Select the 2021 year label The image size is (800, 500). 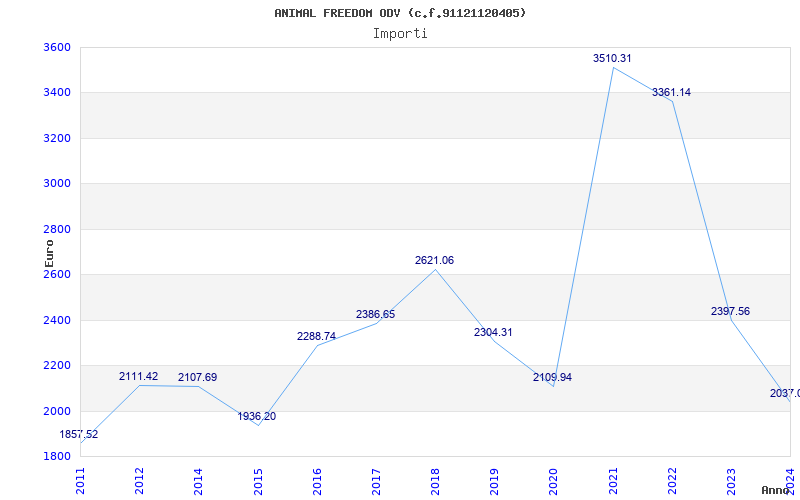(613, 481)
